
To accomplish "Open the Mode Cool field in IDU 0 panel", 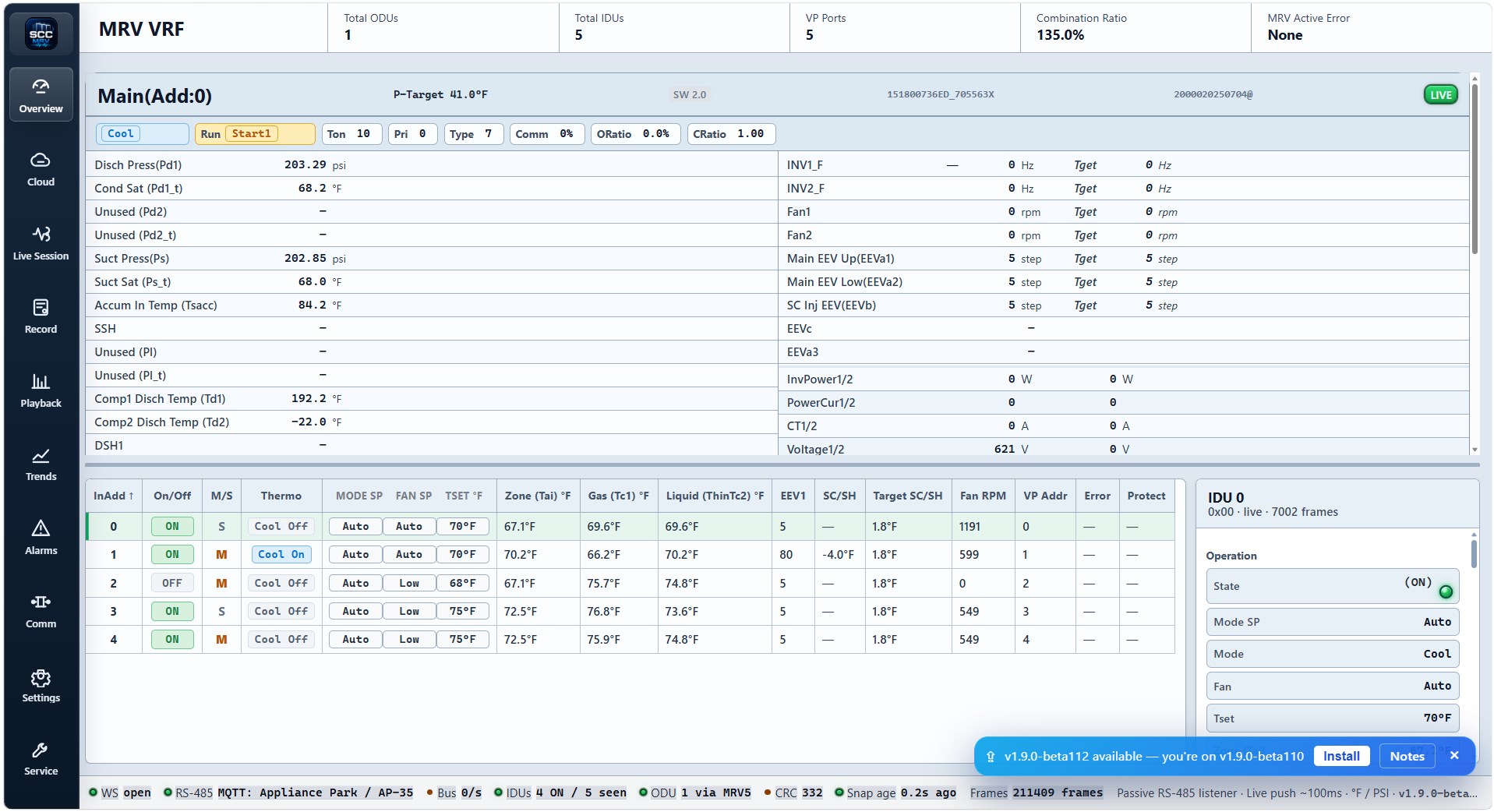I will point(1332,655).
